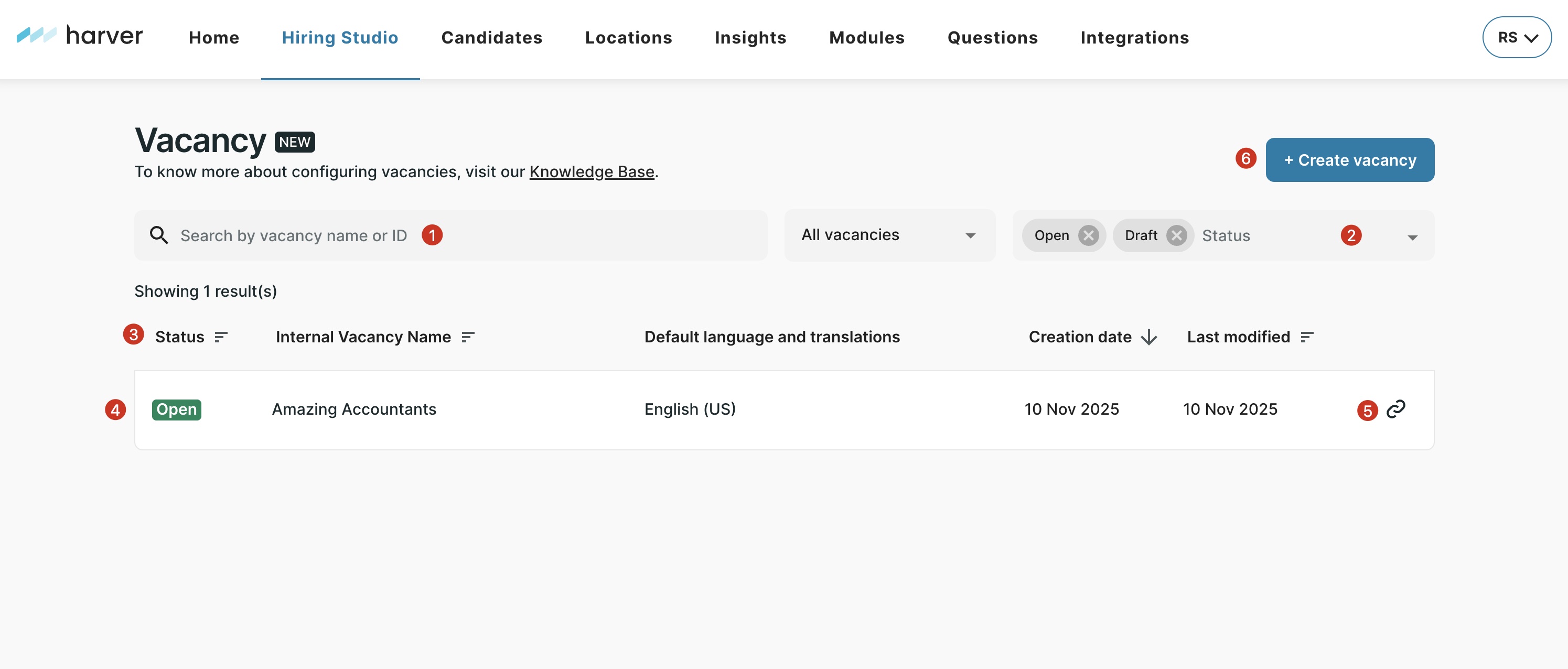Expand the Status filter dropdown arrow
Image resolution: width=1568 pixels, height=669 pixels.
click(x=1412, y=238)
